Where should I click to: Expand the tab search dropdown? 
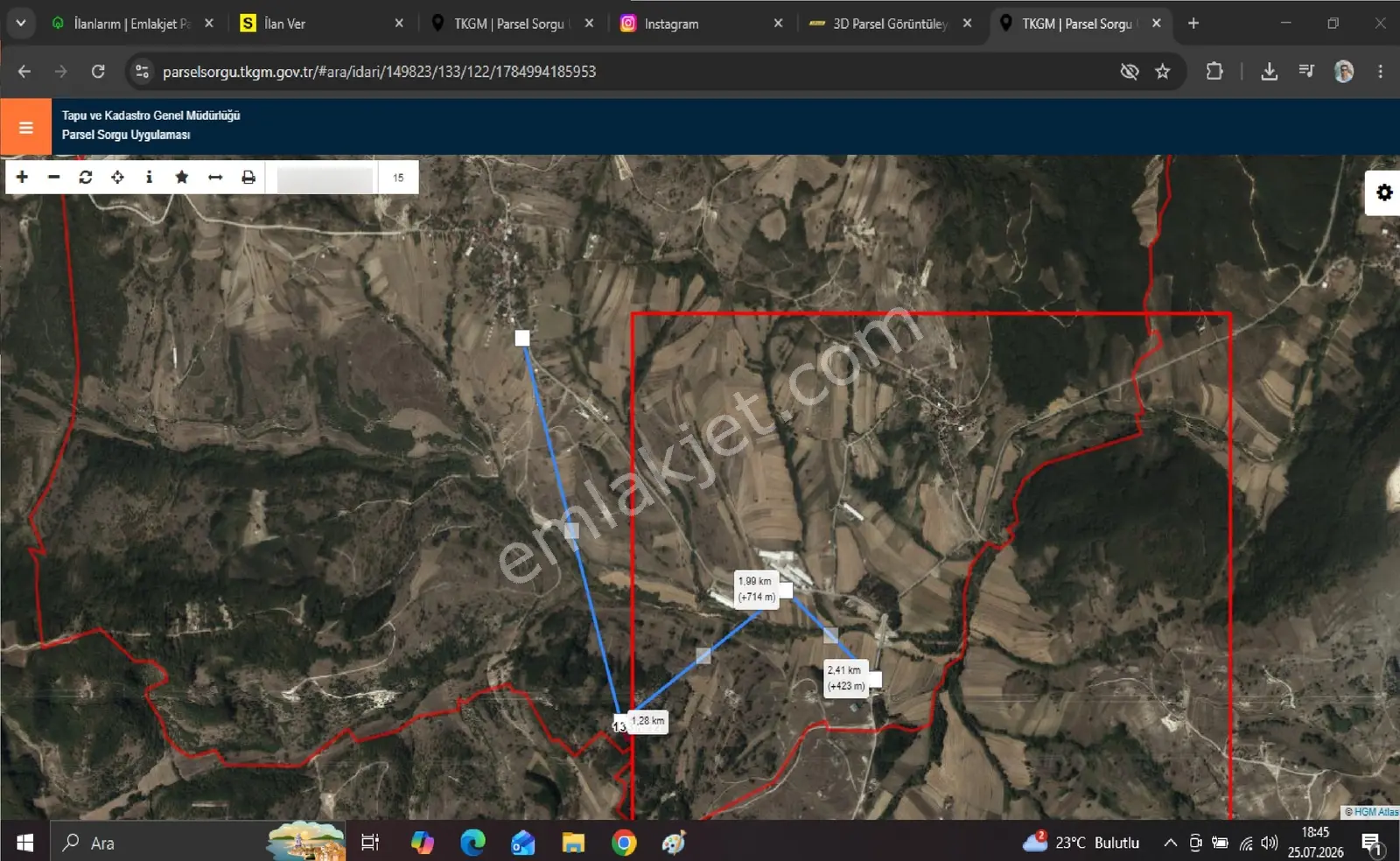tap(20, 24)
